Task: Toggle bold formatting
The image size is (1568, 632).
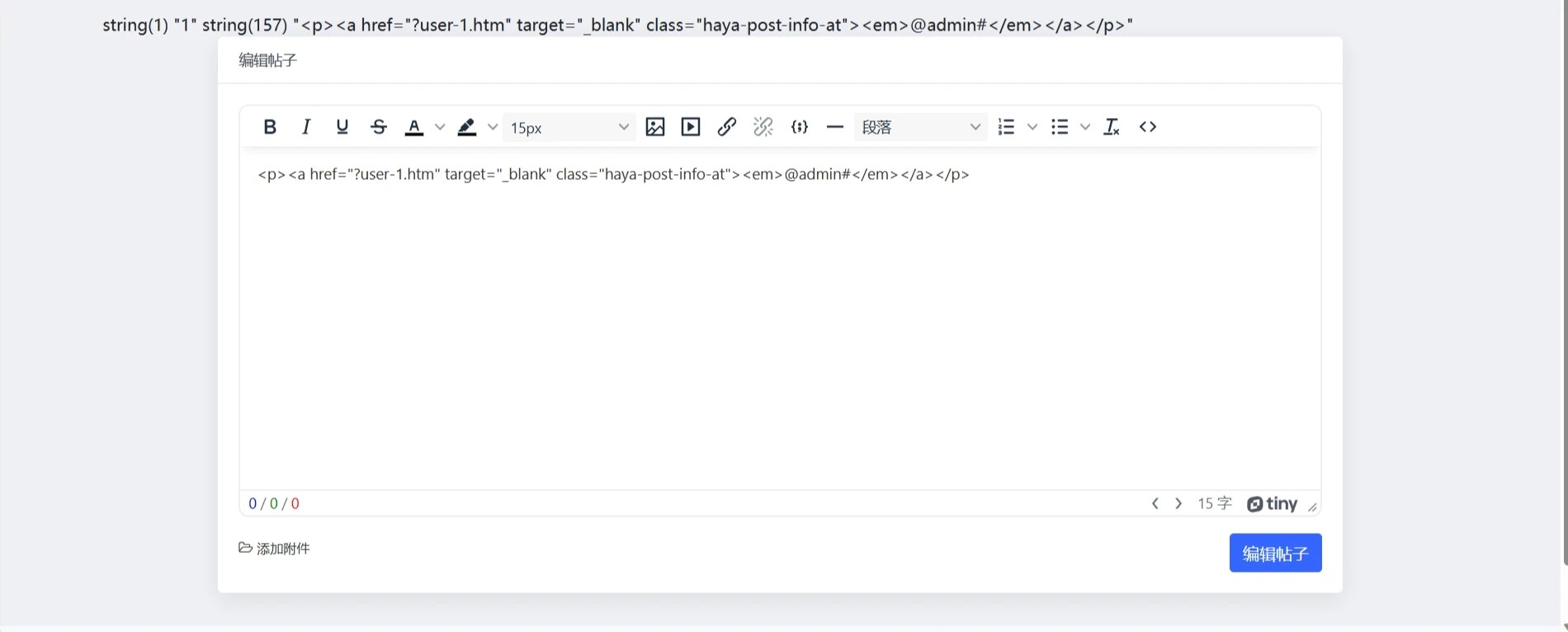Action: (x=270, y=127)
